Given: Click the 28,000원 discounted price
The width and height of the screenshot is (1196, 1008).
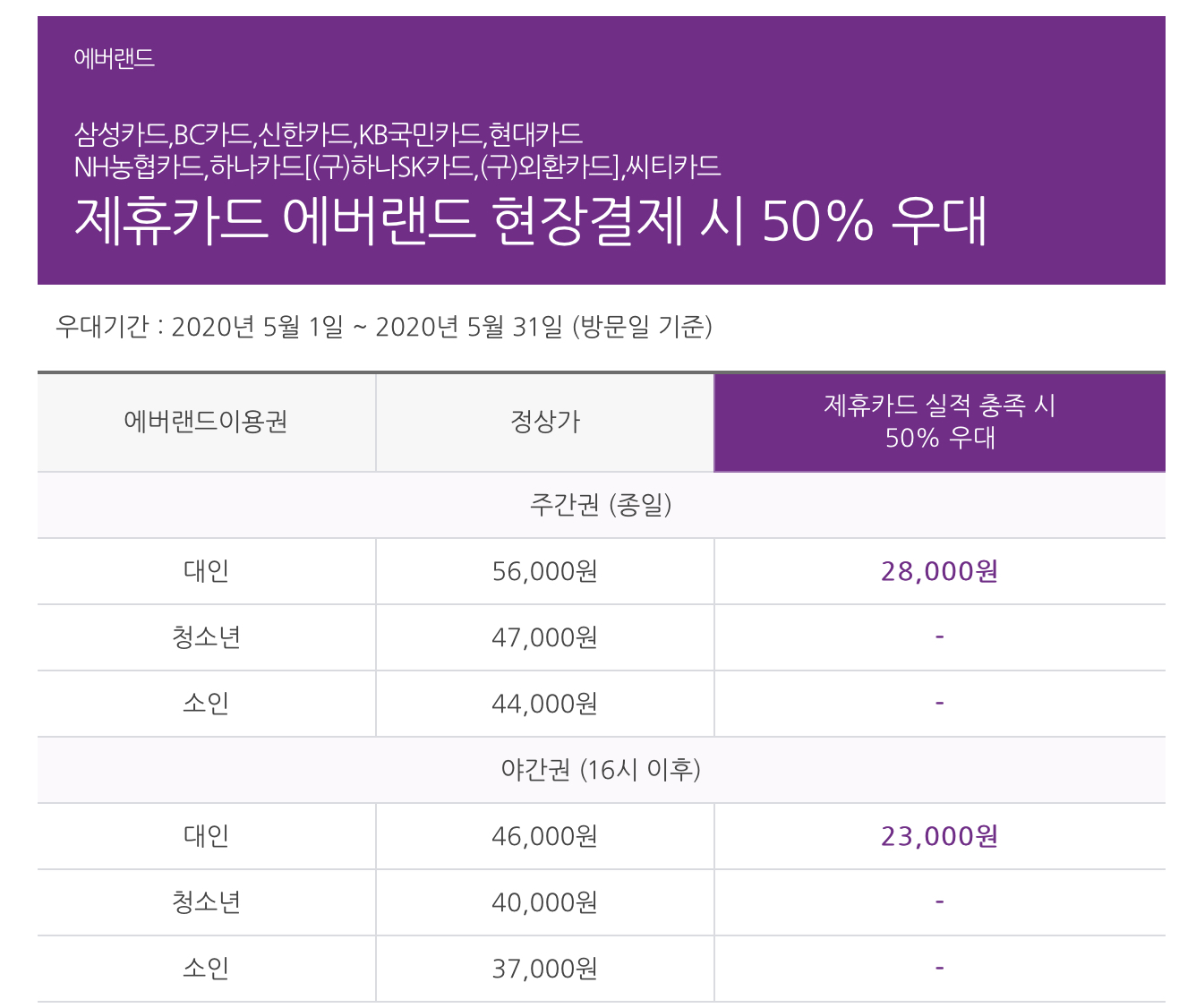Looking at the screenshot, I should pos(940,571).
